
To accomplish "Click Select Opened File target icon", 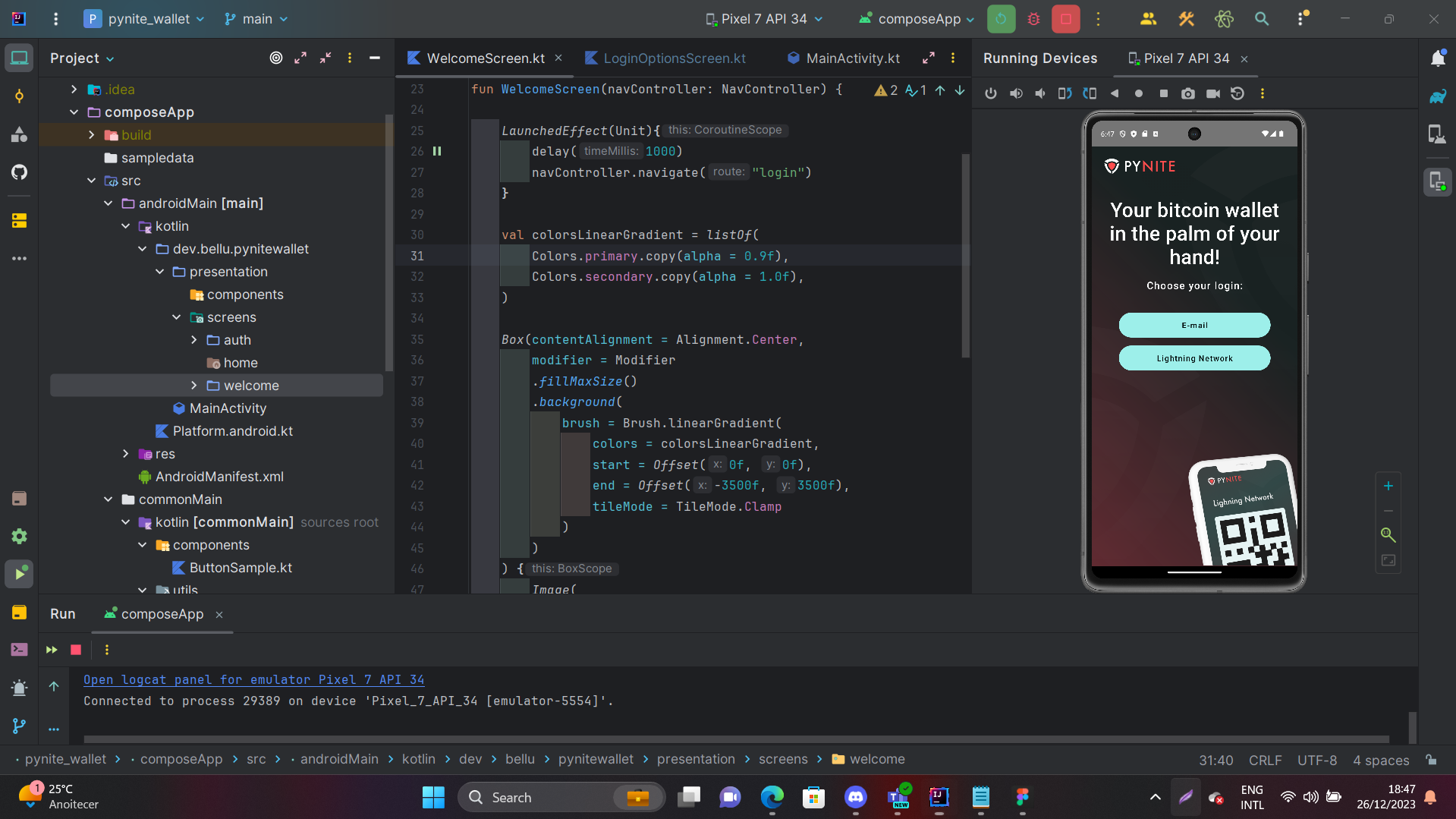I will coord(276,58).
